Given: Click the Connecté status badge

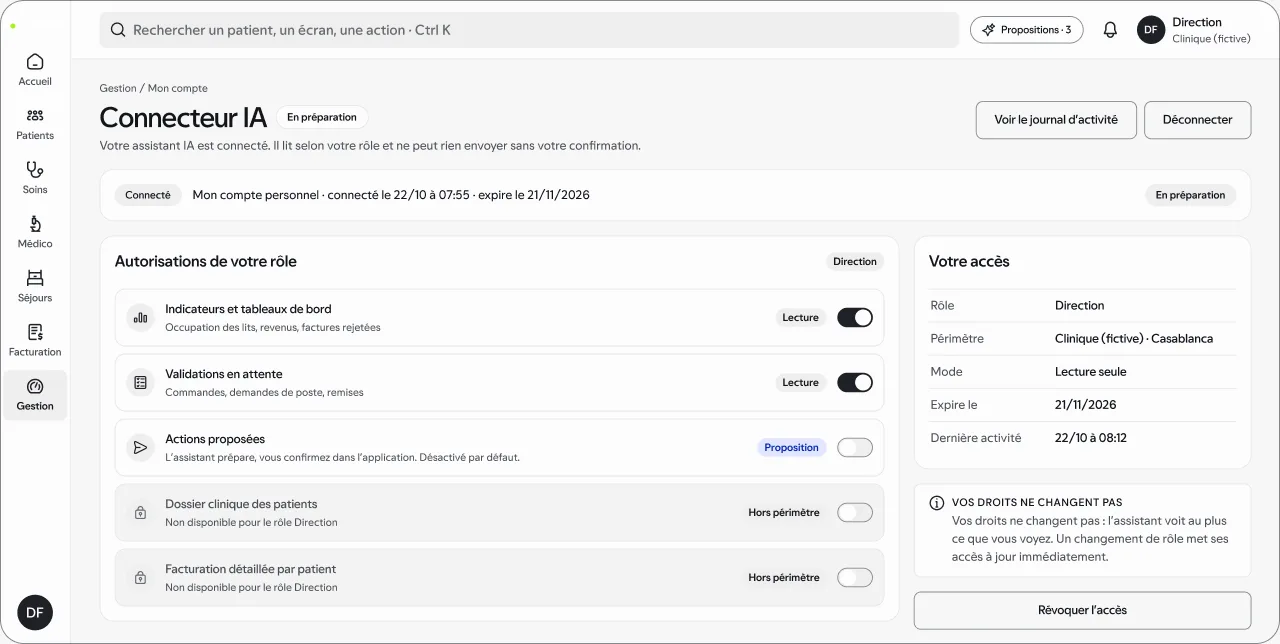Looking at the screenshot, I should [x=148, y=196].
